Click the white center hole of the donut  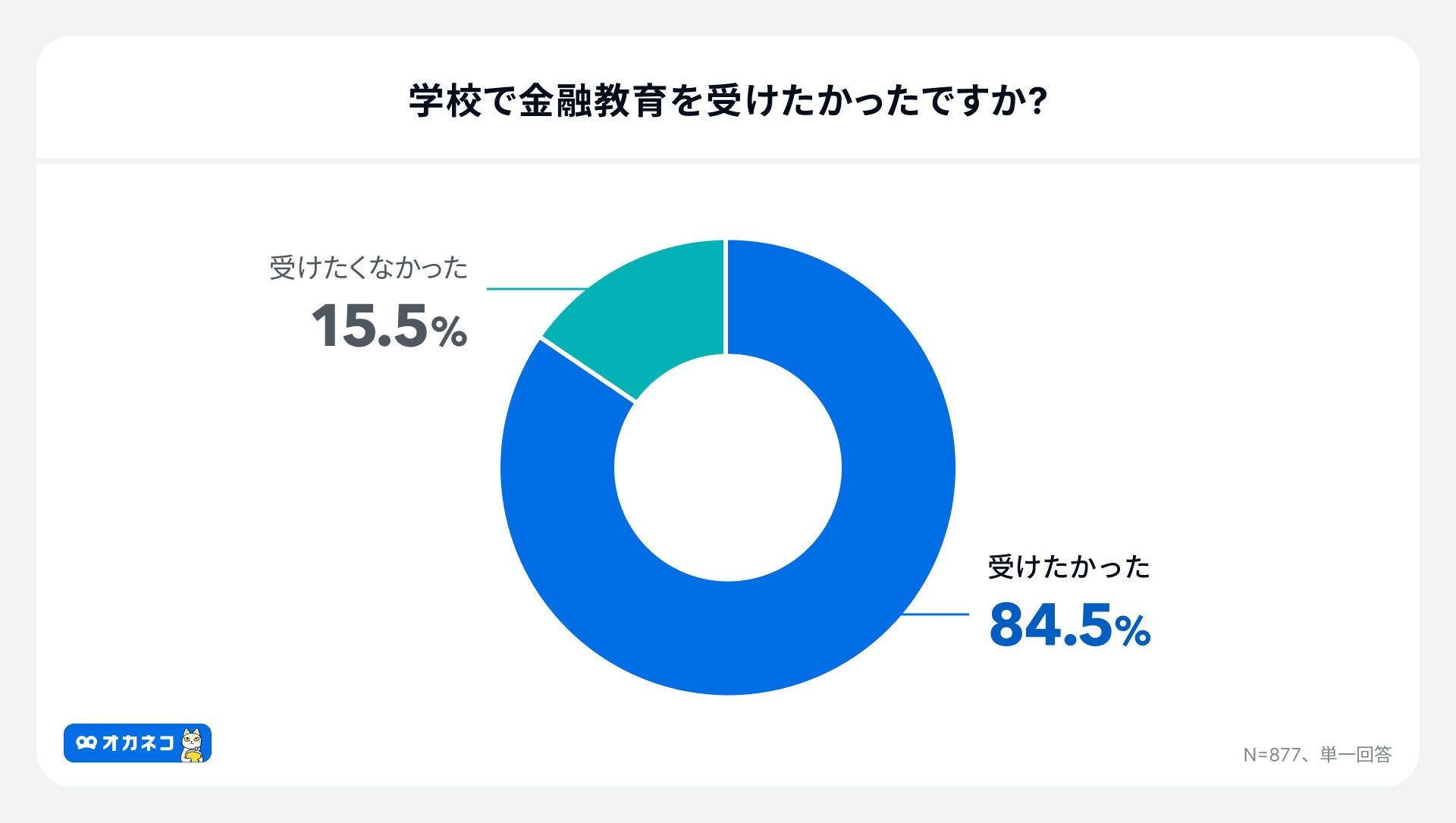coord(728,467)
